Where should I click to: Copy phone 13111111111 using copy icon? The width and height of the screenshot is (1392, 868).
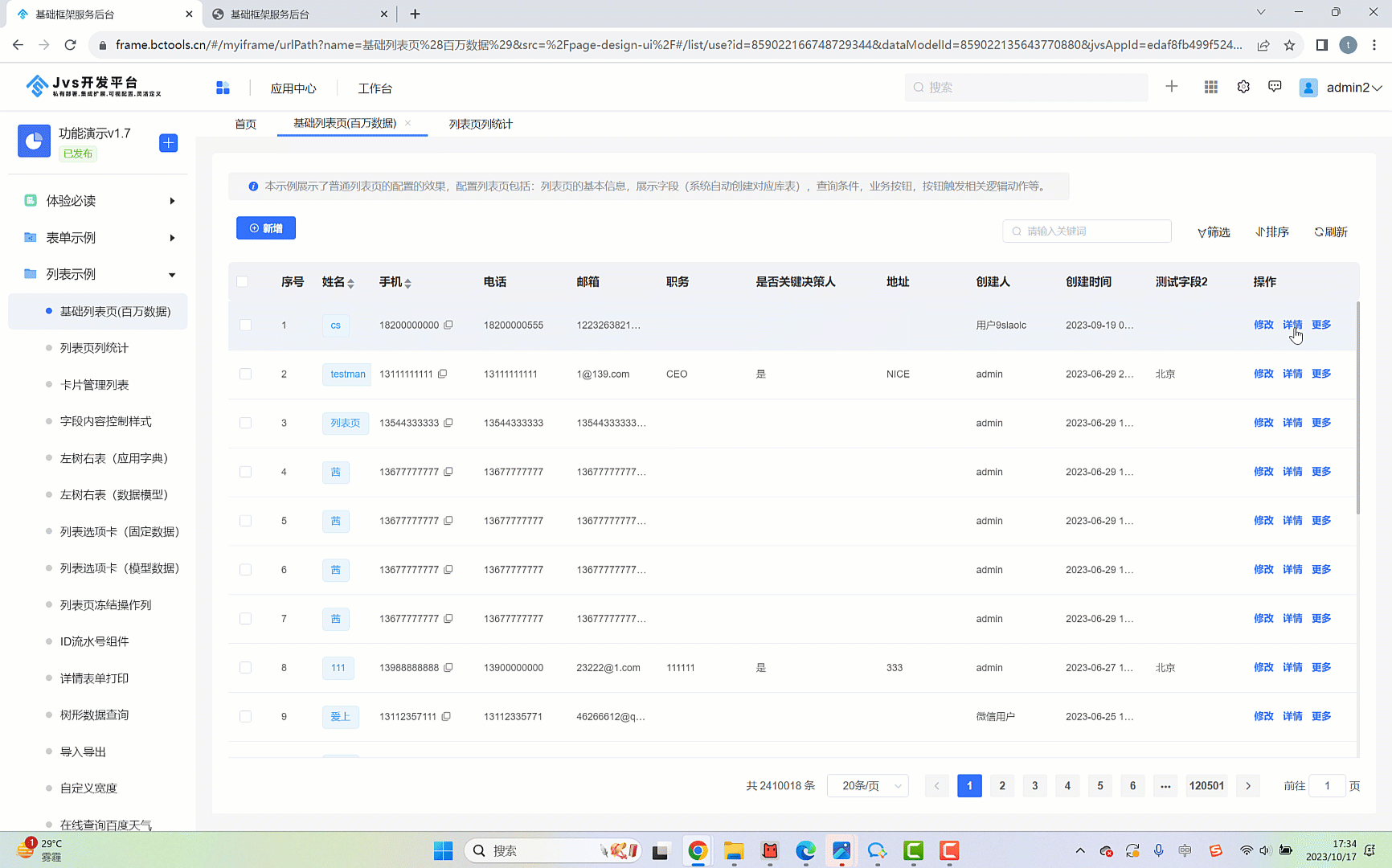(x=443, y=374)
